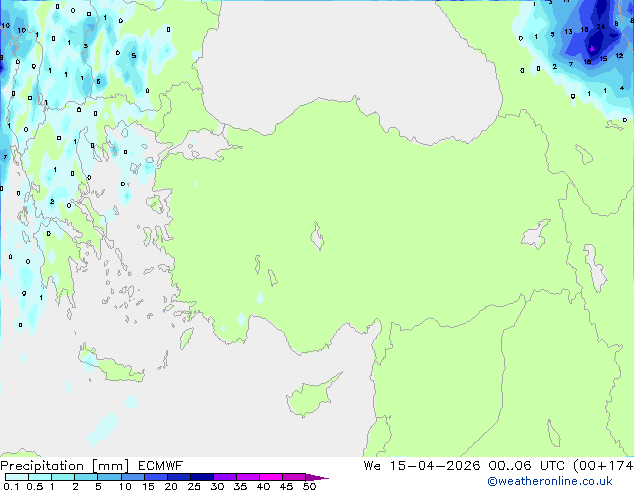
Task: Click the legend scale label '0.1'
Action: pos(11,486)
